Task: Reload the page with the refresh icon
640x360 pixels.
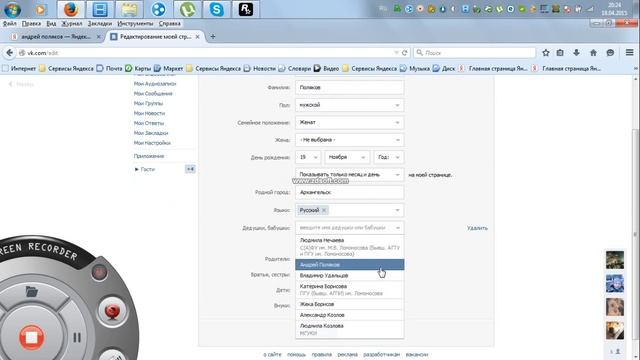Action: (404, 53)
